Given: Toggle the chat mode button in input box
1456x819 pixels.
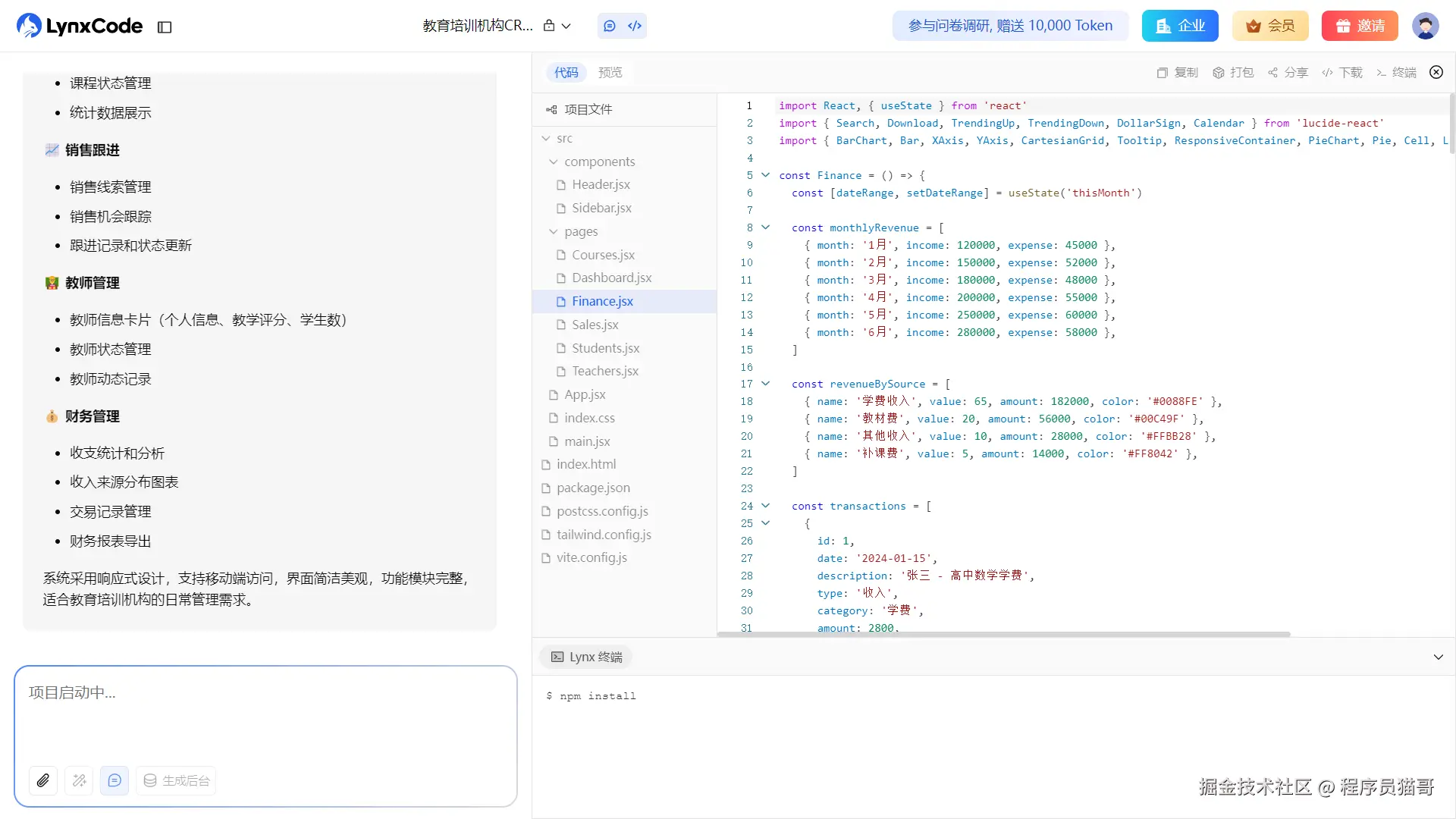Looking at the screenshot, I should tap(115, 780).
